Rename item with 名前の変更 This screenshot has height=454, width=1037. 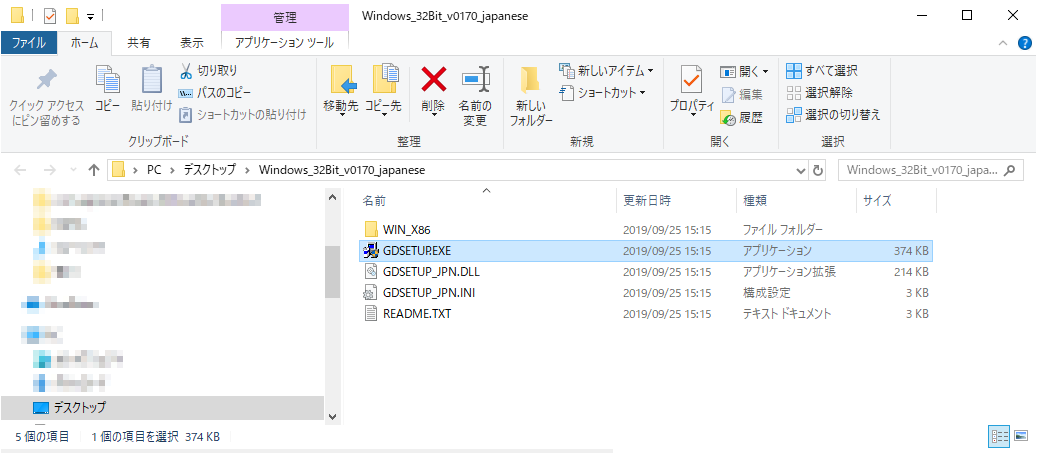point(476,97)
